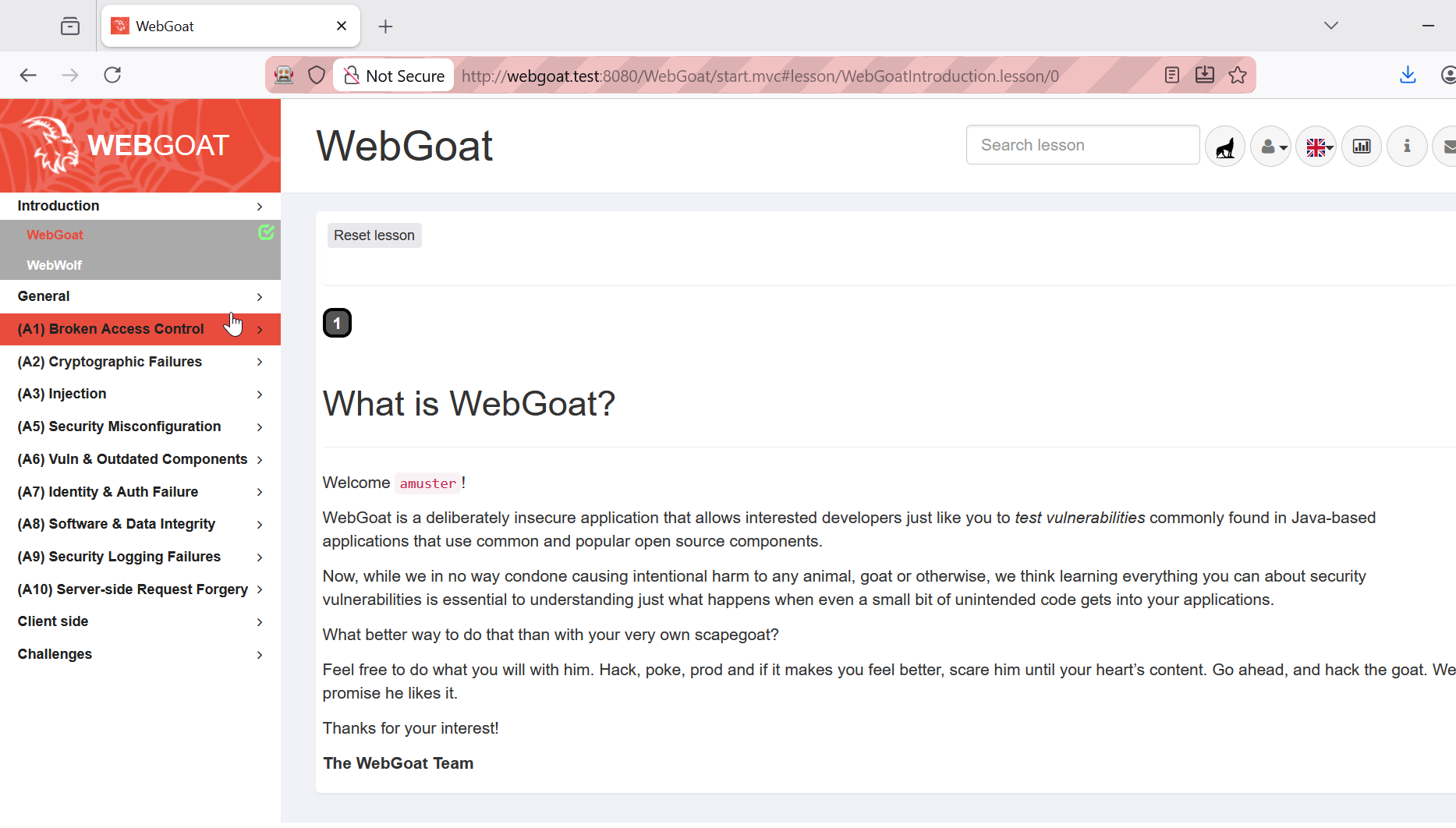
Task: Open the user profile dropdown
Action: tap(1271, 146)
